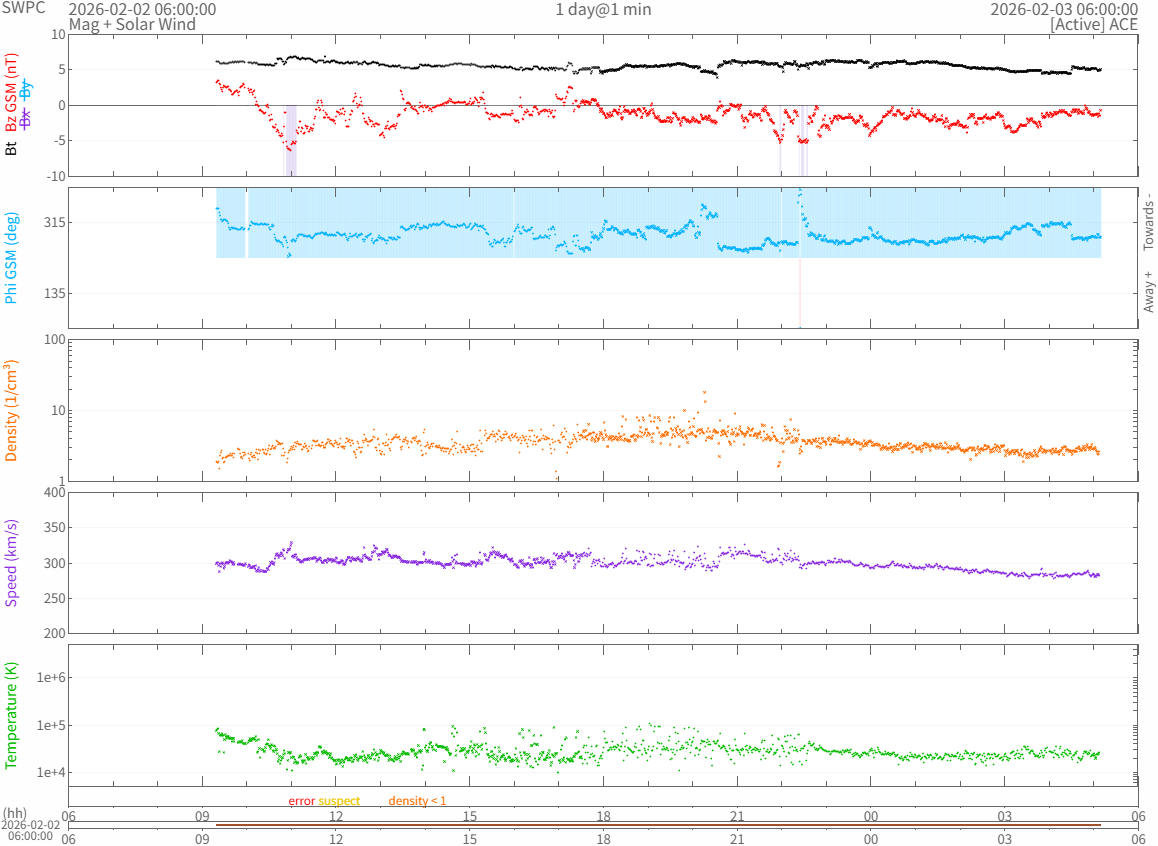The width and height of the screenshot is (1158, 846).
Task: Click the red 'error' legend label
Action: [x=302, y=801]
